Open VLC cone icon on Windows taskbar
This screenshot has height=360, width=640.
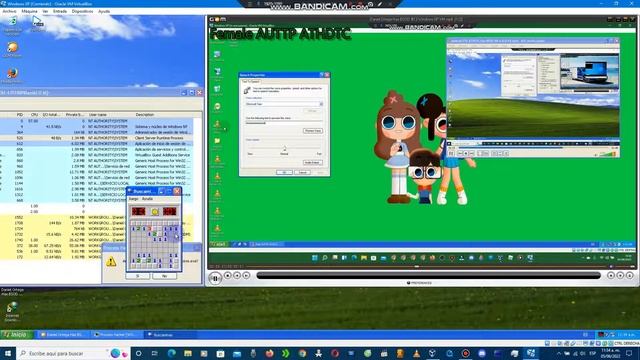click(x=416, y=353)
